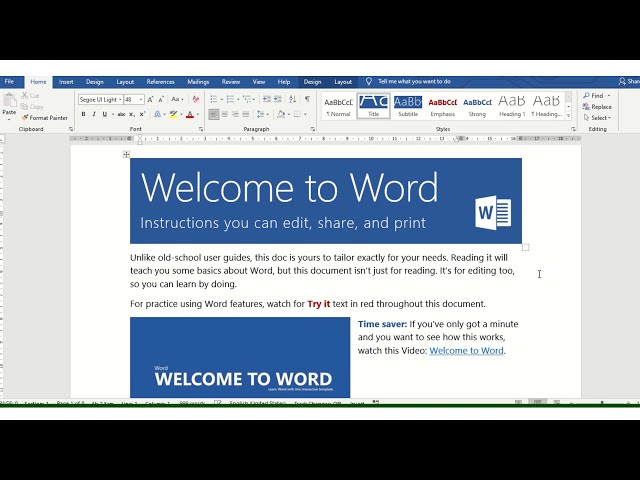This screenshot has height=480, width=640.
Task: Click the Share person icon
Action: (622, 82)
